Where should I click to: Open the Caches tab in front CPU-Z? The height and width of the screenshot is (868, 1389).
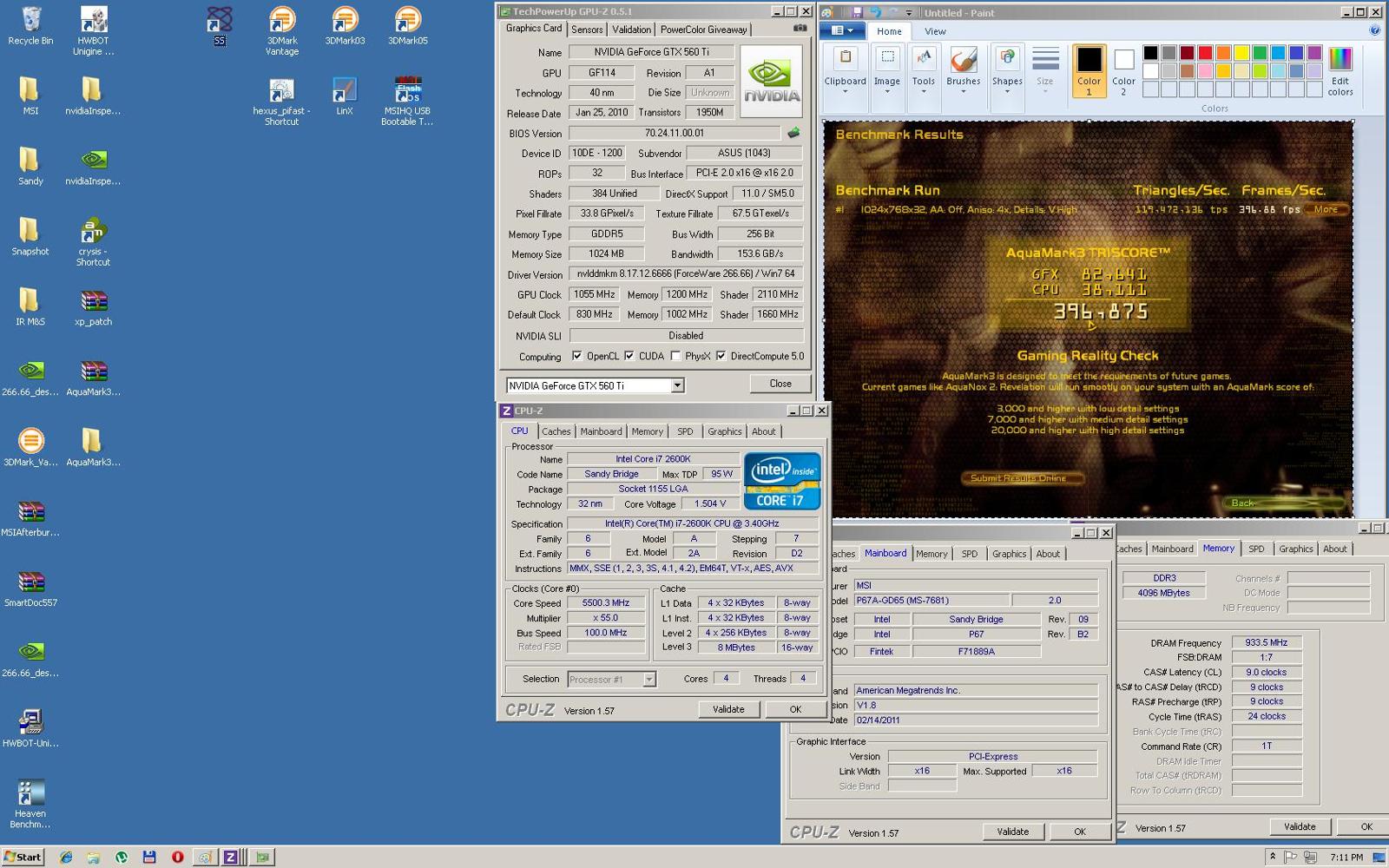[x=556, y=431]
